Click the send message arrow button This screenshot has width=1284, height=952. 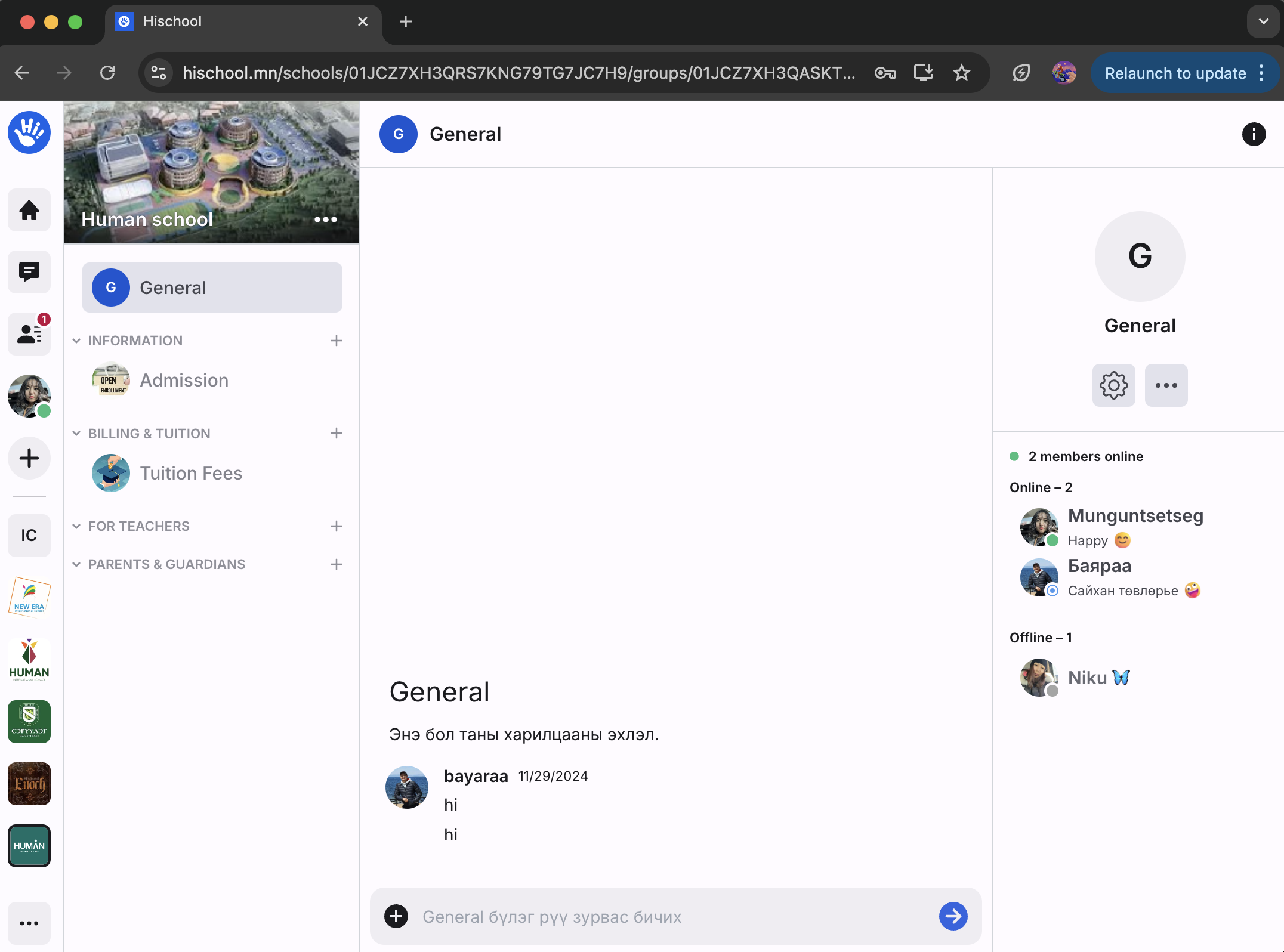(x=953, y=916)
